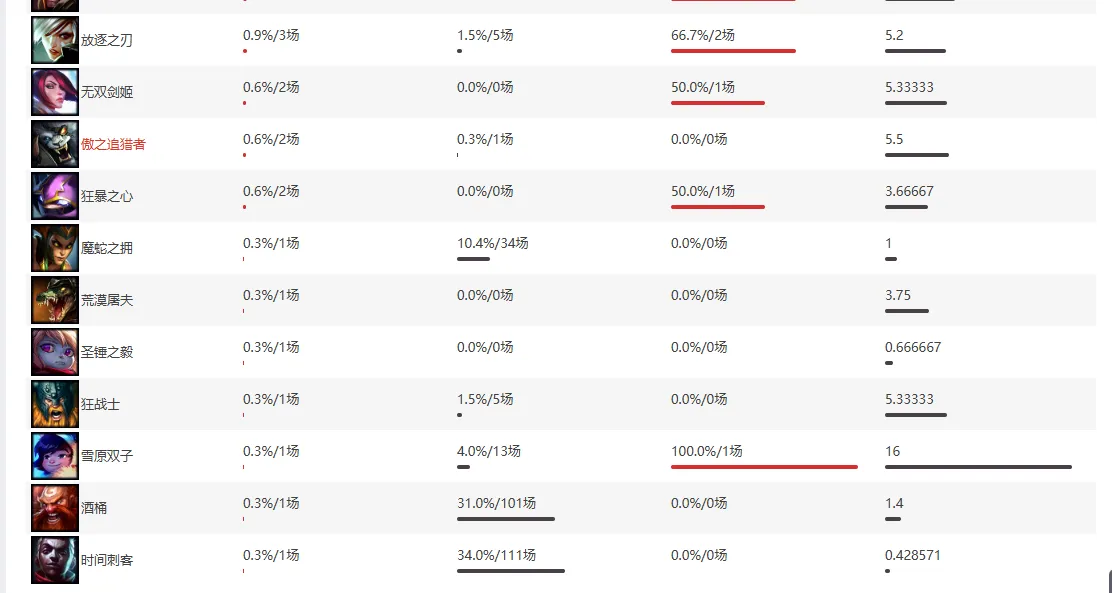Viewport: 1112px width, 593px height.
Task: Click the 放逐之刃 champion name
Action: coord(106,40)
